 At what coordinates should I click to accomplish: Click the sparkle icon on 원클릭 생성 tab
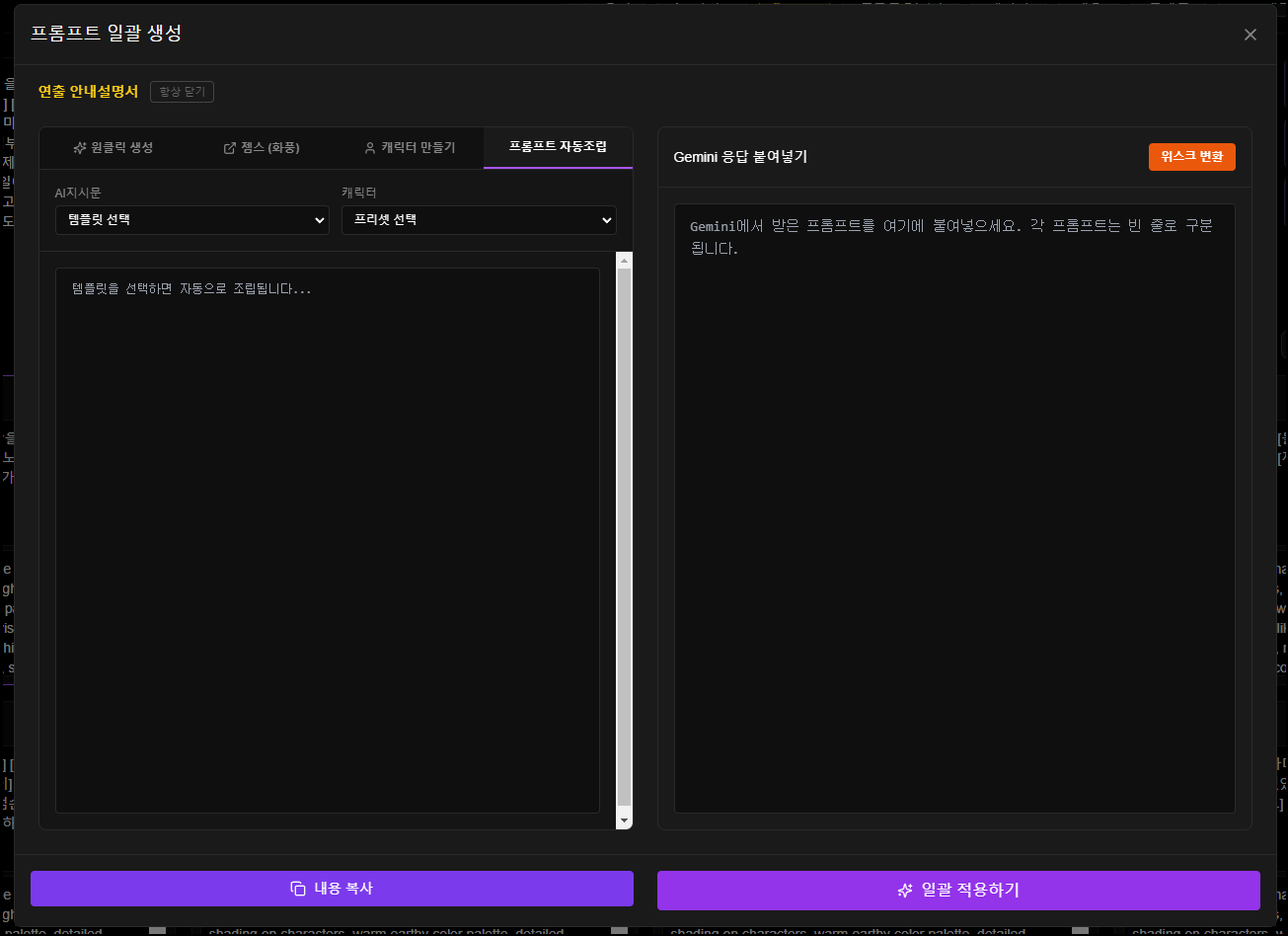click(78, 148)
